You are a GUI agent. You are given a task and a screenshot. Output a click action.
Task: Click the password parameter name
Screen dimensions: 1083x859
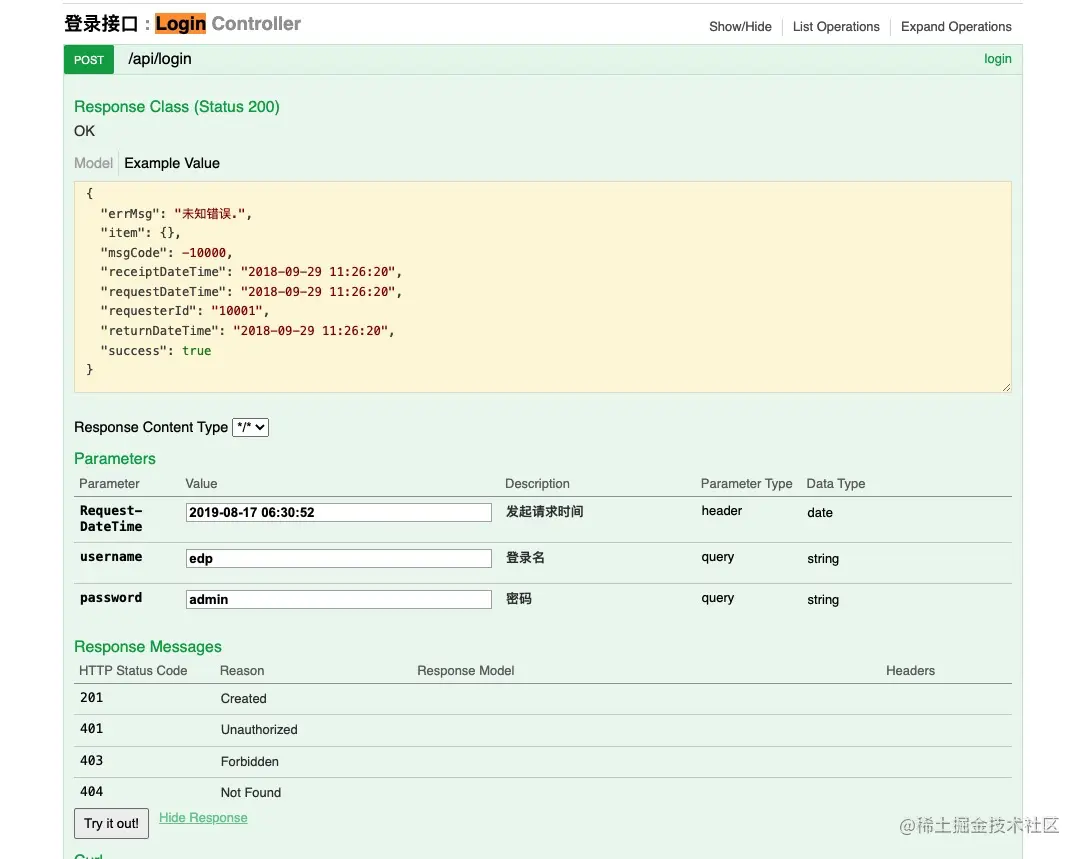(x=111, y=598)
